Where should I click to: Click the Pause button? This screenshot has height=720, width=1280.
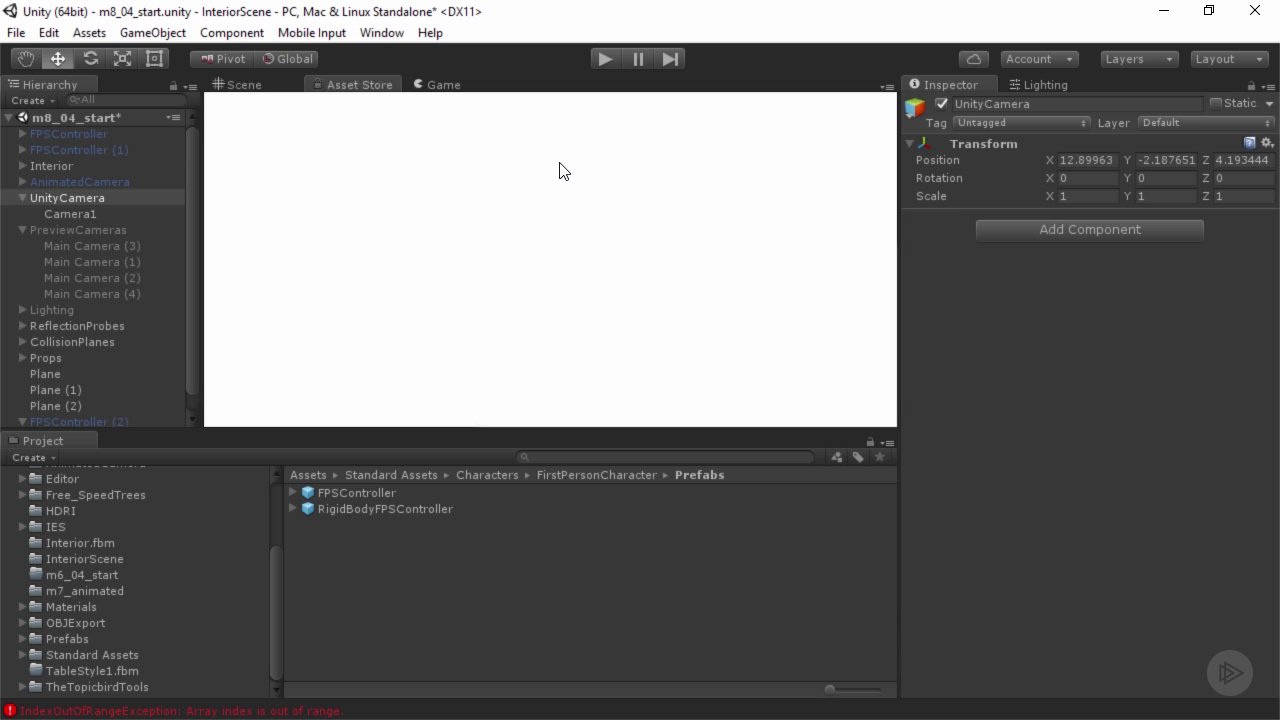point(638,59)
